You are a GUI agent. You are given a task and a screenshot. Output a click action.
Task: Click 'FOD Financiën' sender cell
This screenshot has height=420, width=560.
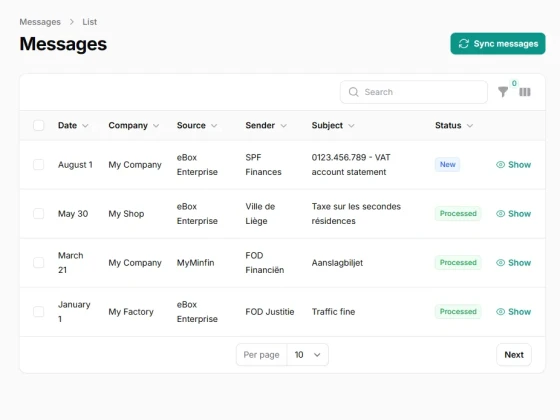[265, 262]
